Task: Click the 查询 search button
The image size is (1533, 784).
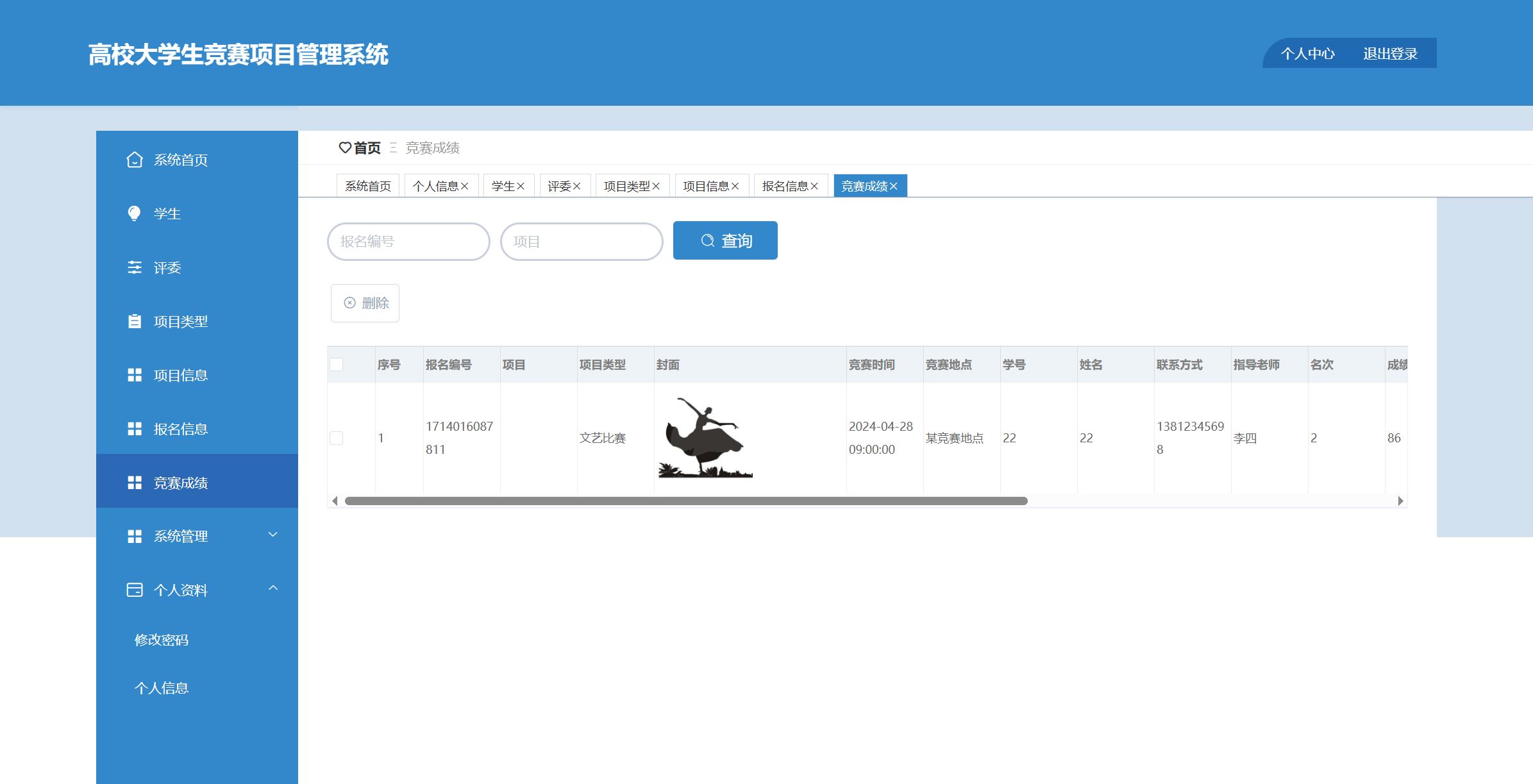Action: (x=725, y=240)
